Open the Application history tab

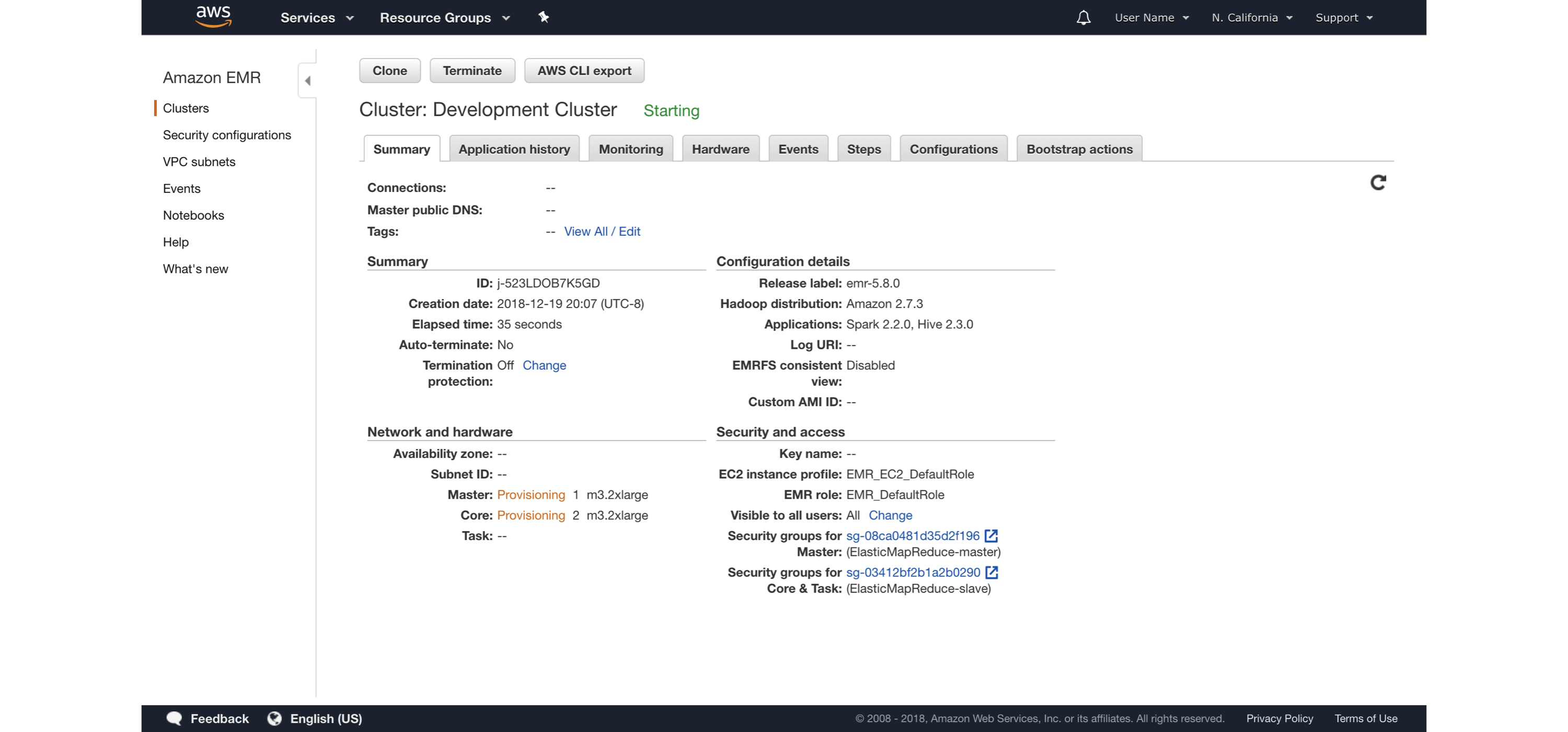coord(514,149)
